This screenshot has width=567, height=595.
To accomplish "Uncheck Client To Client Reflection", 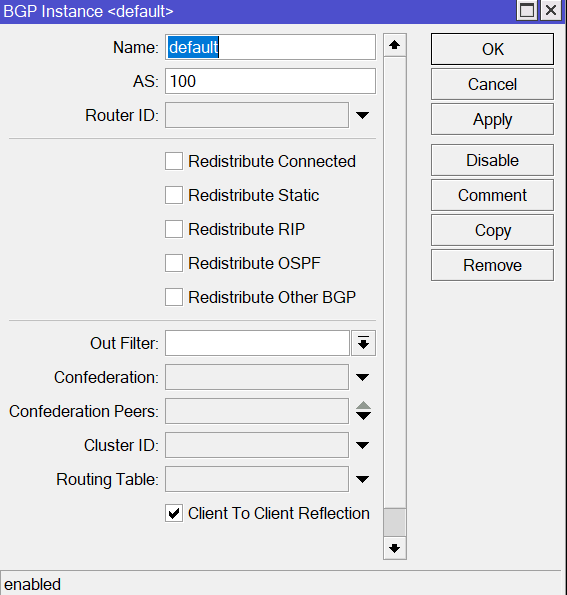I will tap(174, 513).
